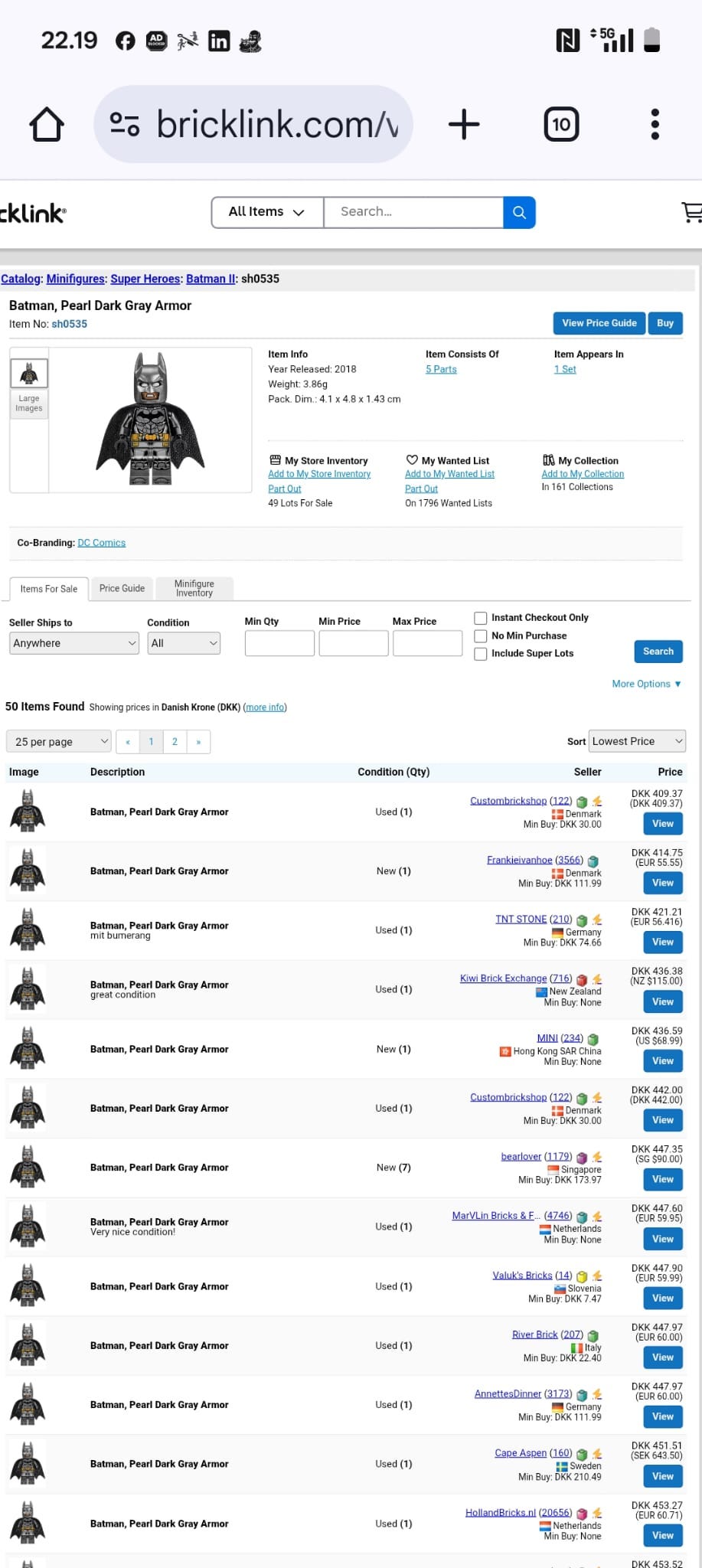The width and height of the screenshot is (702, 1568).
Task: Enable Instant Checkout Only checkbox
Action: 481,618
